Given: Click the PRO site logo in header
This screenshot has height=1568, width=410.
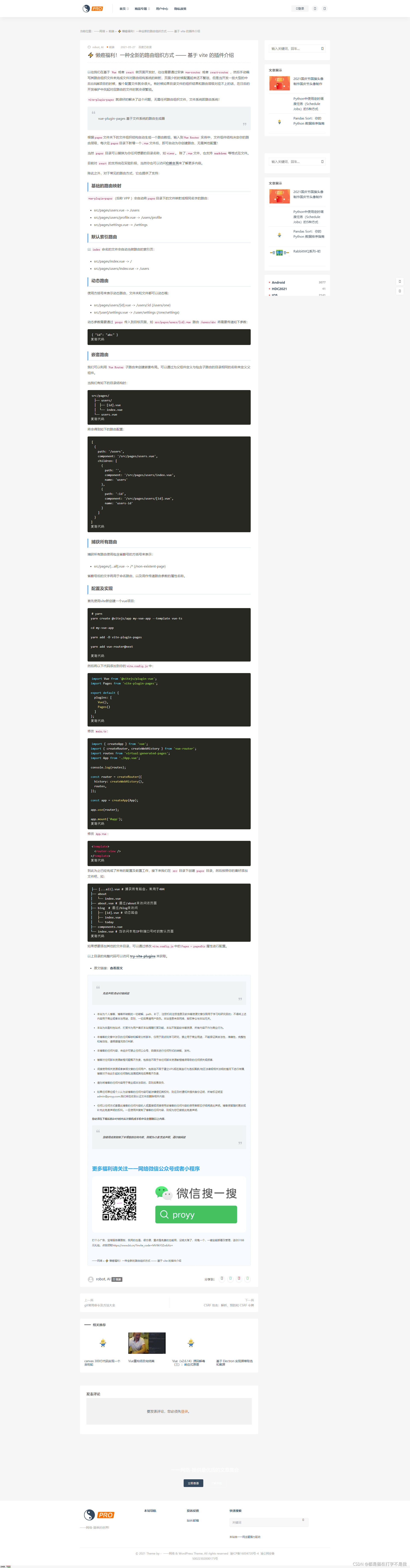Looking at the screenshot, I should pos(93,9).
